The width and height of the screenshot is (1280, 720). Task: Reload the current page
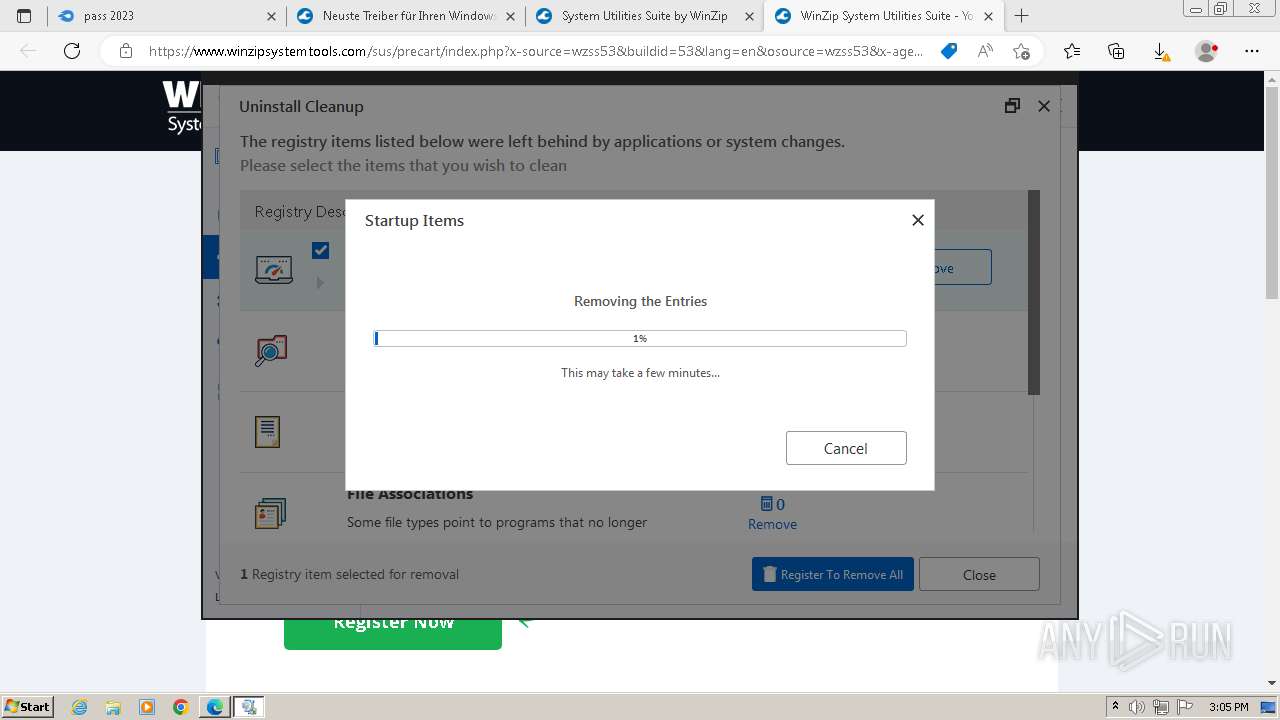[x=72, y=51]
